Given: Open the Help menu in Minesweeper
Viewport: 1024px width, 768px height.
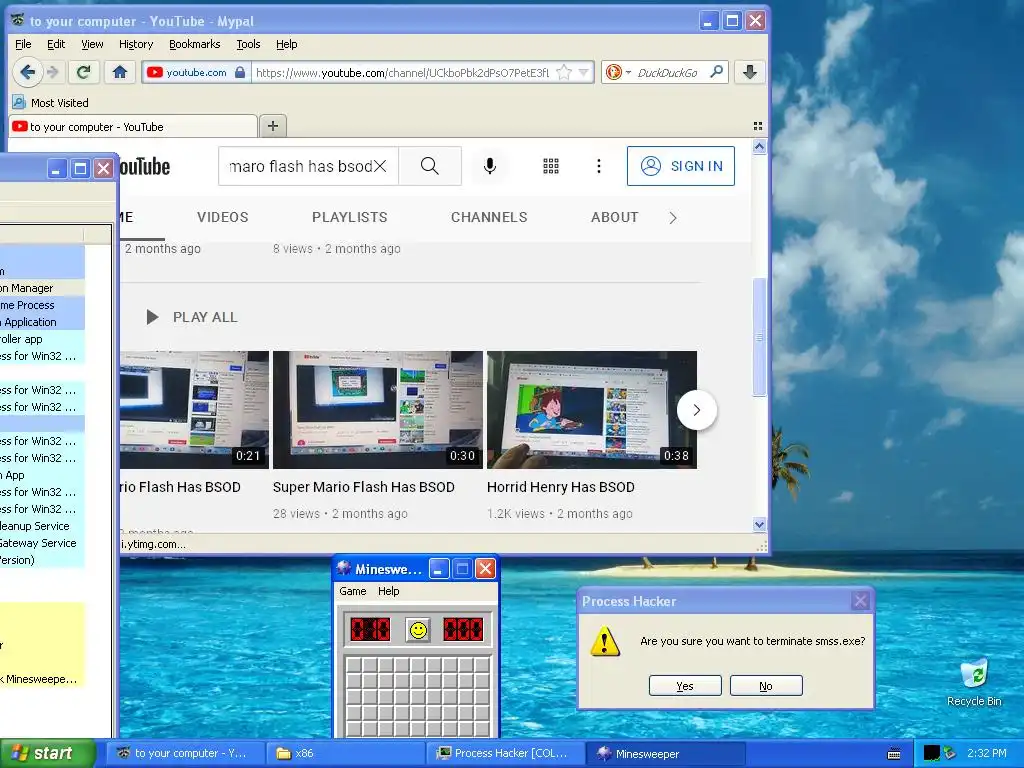Looking at the screenshot, I should [389, 591].
